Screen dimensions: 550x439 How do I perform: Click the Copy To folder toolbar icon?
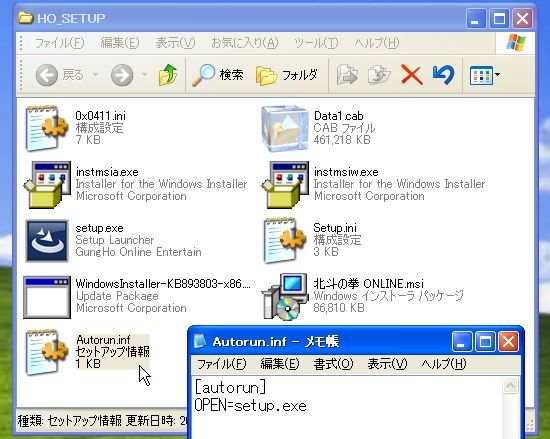pos(379,75)
